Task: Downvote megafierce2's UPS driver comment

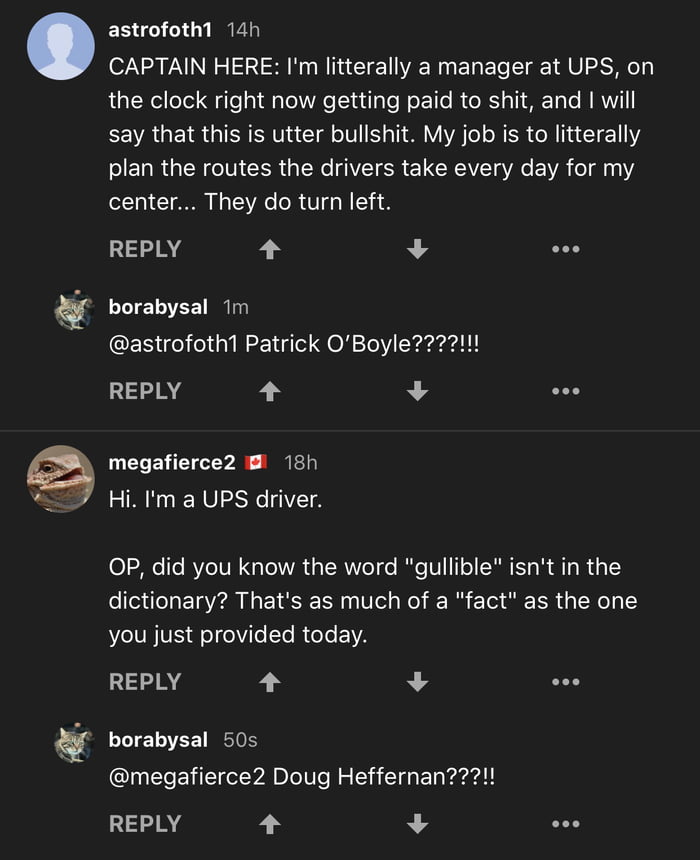Action: click(x=418, y=682)
